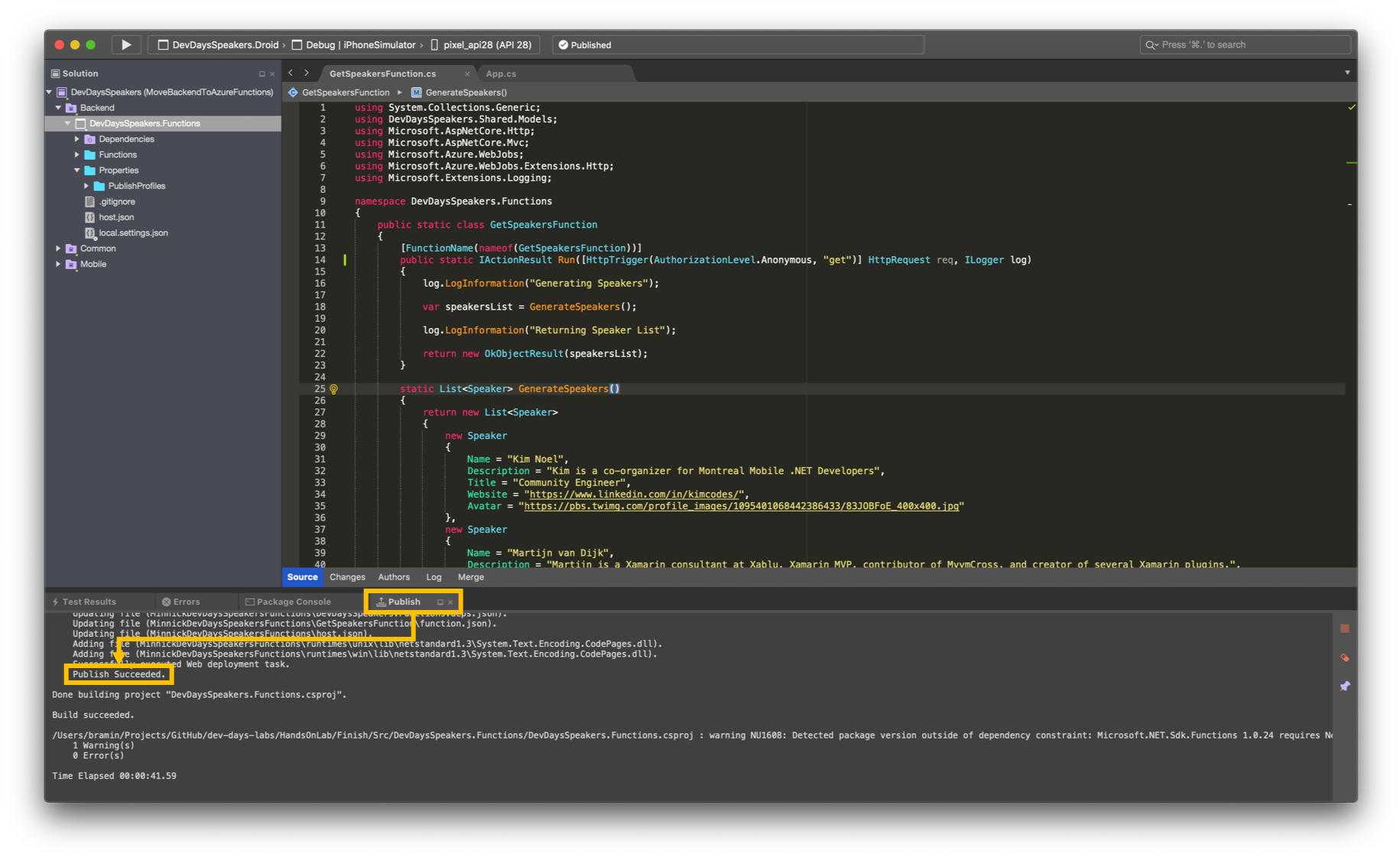Screen dimensions: 1400x860
Task: Expand the Dependencies node
Action: pyautogui.click(x=76, y=139)
